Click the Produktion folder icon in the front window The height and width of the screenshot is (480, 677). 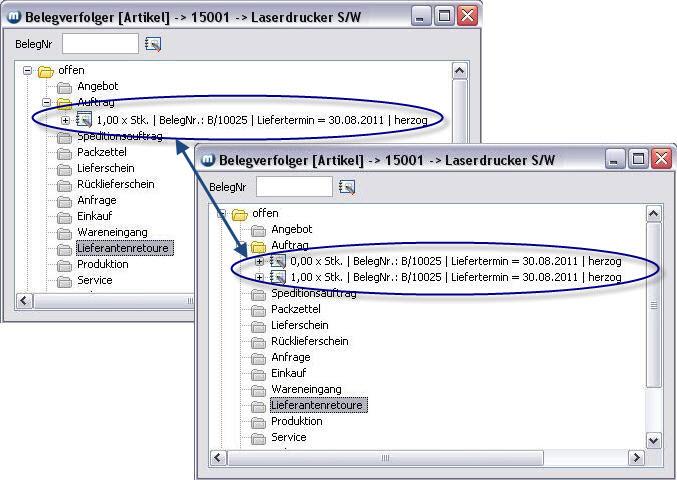point(259,422)
